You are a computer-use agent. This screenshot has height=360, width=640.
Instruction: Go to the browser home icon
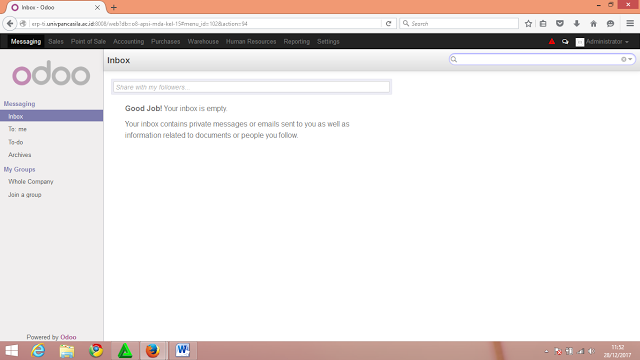593,24
